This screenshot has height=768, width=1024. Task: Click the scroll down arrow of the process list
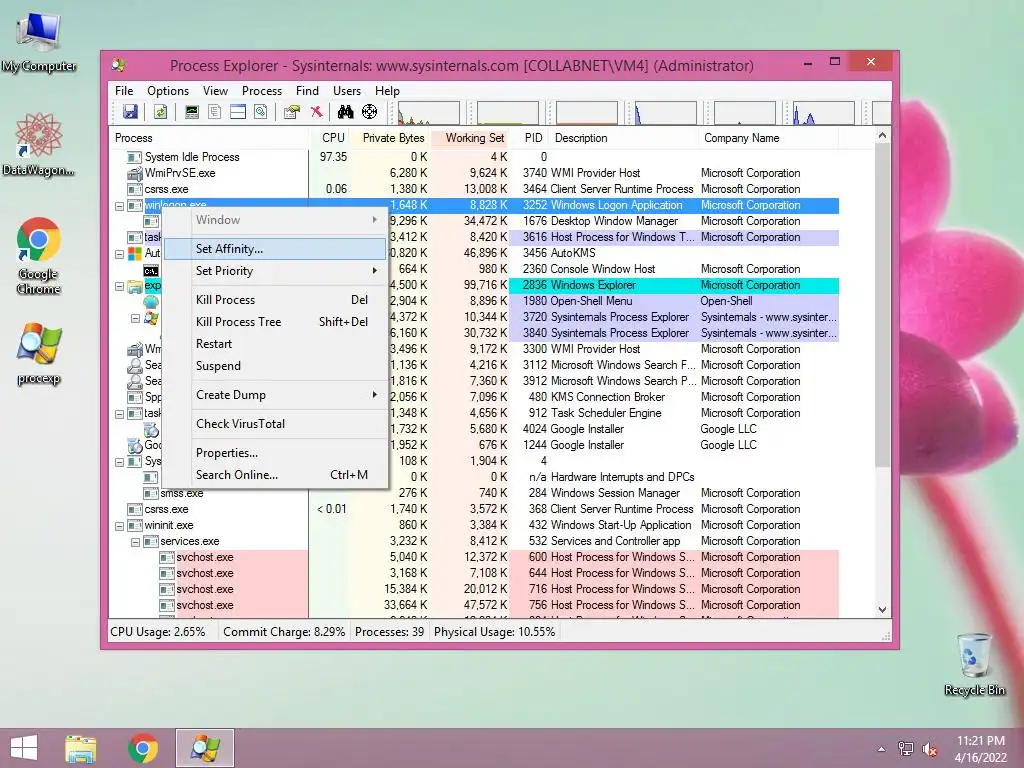(x=882, y=610)
